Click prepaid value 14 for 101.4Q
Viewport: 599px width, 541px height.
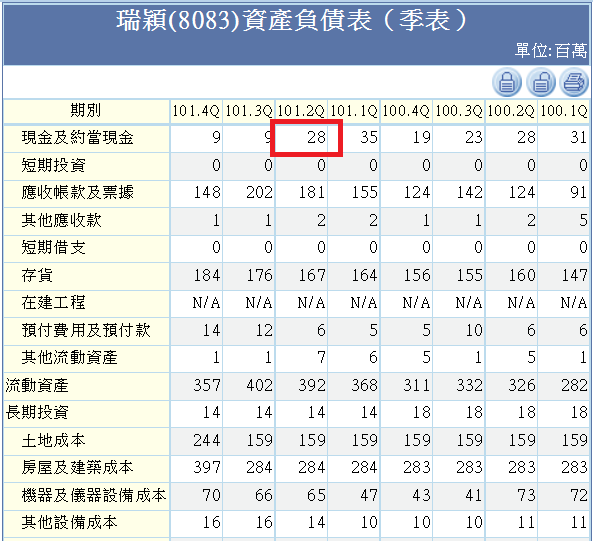[x=212, y=330]
